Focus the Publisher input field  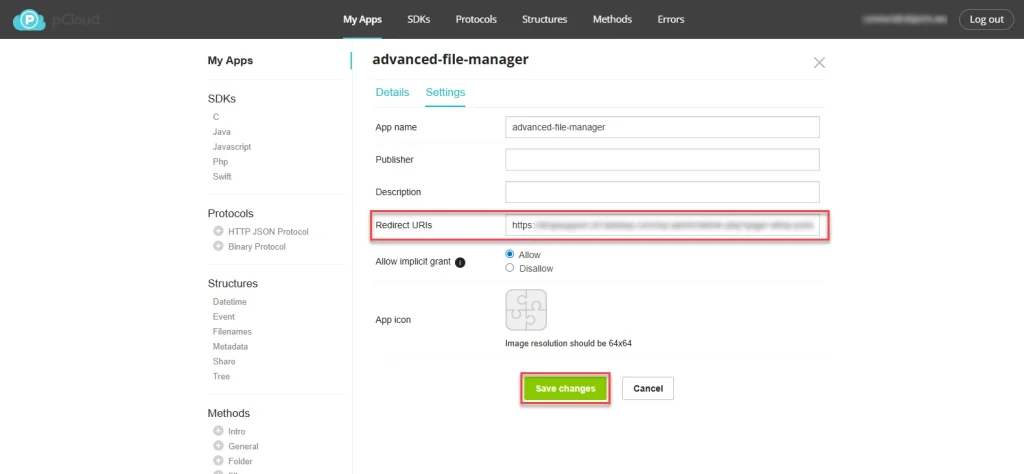coord(662,159)
